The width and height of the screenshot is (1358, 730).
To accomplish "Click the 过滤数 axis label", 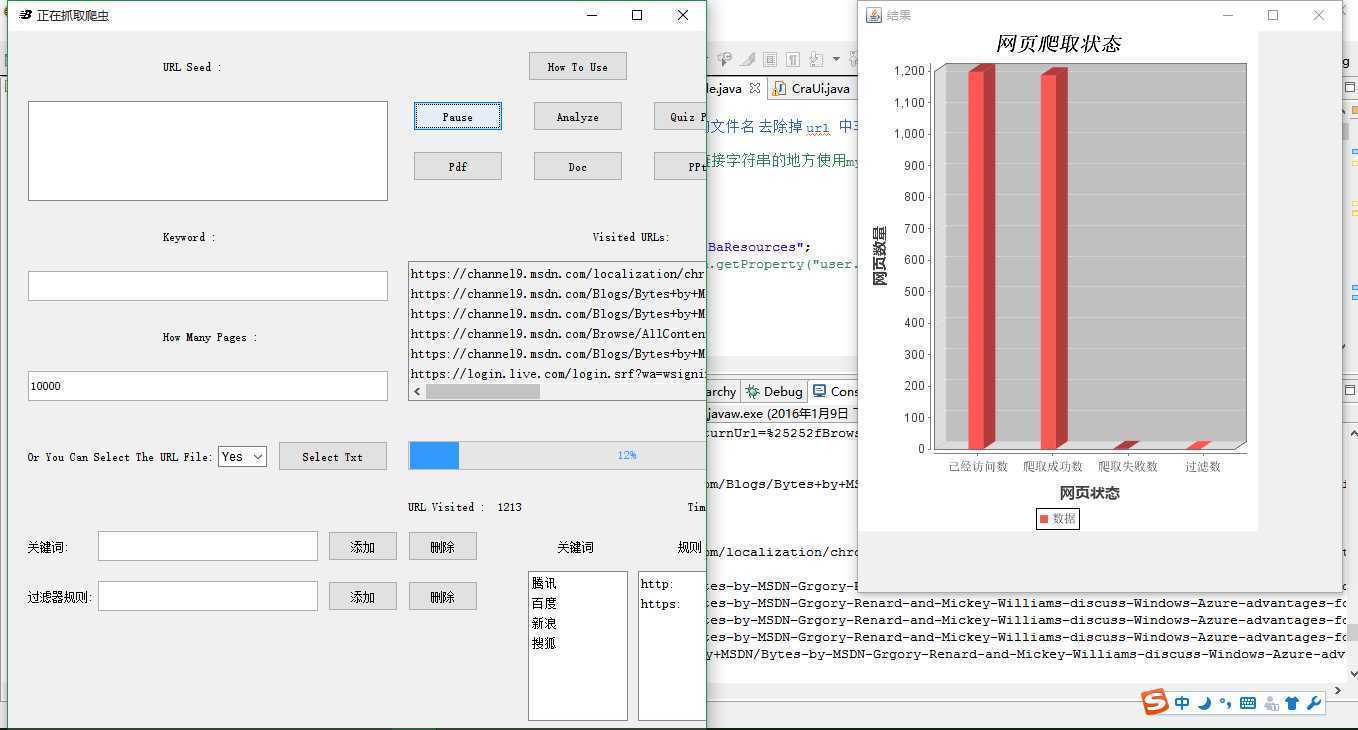I will pos(1202,466).
